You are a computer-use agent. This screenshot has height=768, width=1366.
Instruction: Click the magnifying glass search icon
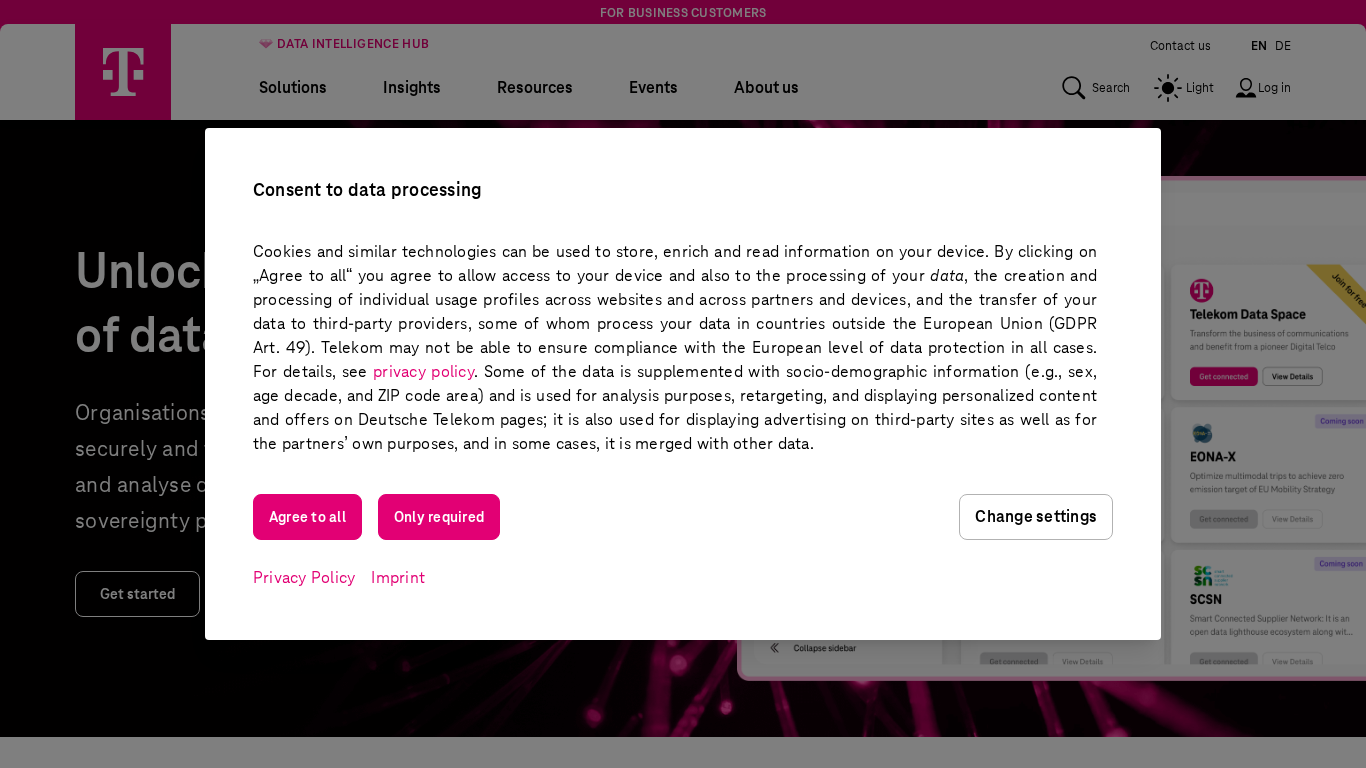click(x=1073, y=88)
